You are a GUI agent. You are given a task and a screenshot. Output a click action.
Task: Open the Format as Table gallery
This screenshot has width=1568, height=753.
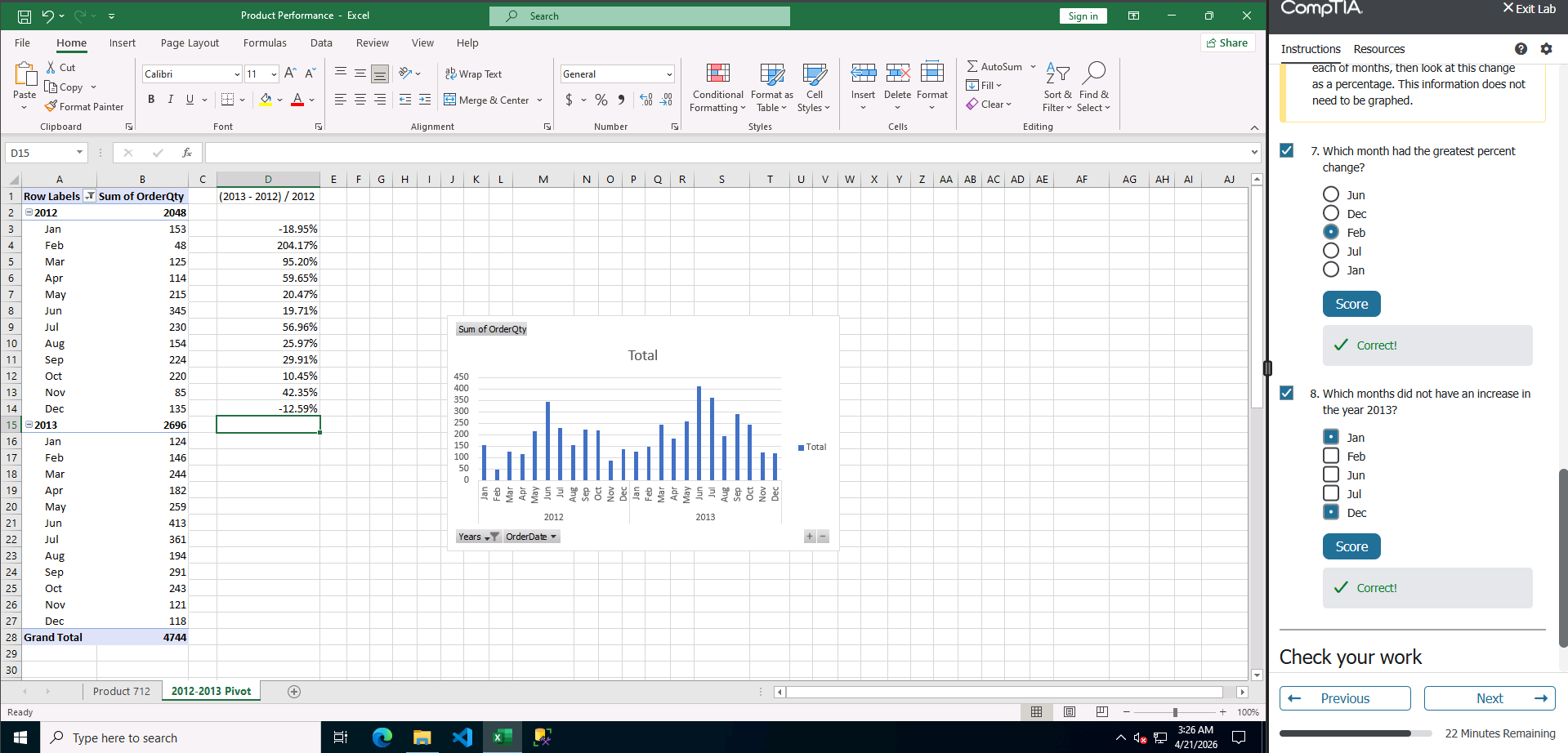click(x=771, y=87)
